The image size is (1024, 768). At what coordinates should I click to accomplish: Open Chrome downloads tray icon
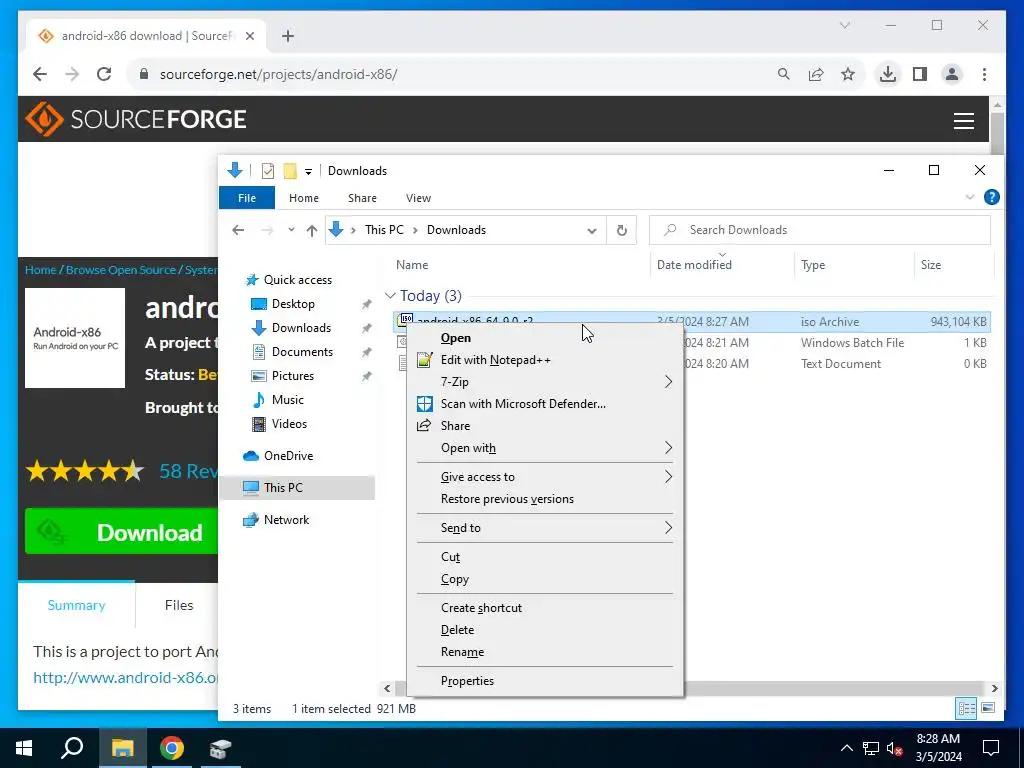888,74
